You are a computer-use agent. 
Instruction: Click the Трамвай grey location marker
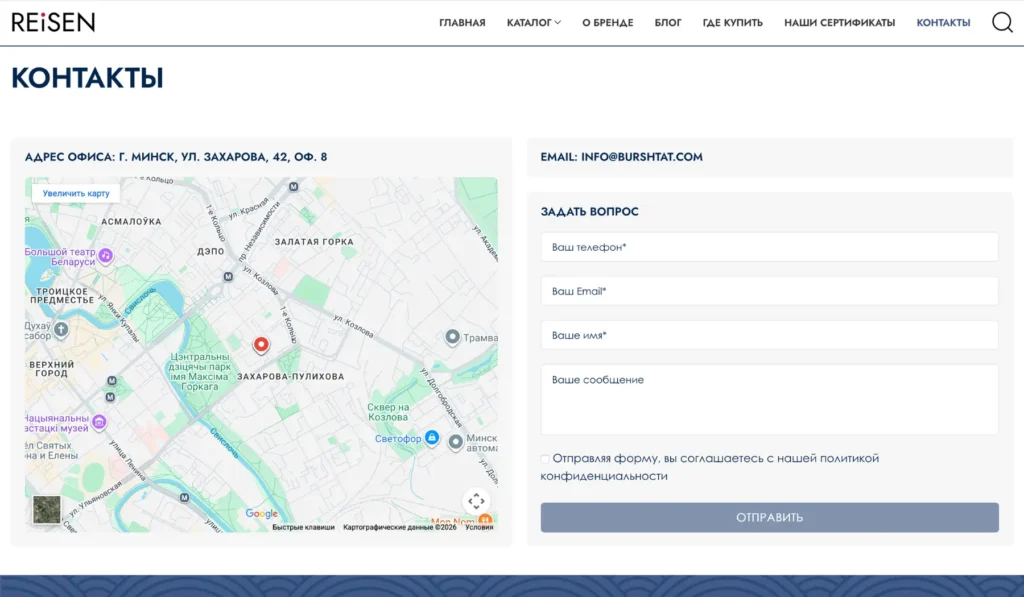coord(452,337)
